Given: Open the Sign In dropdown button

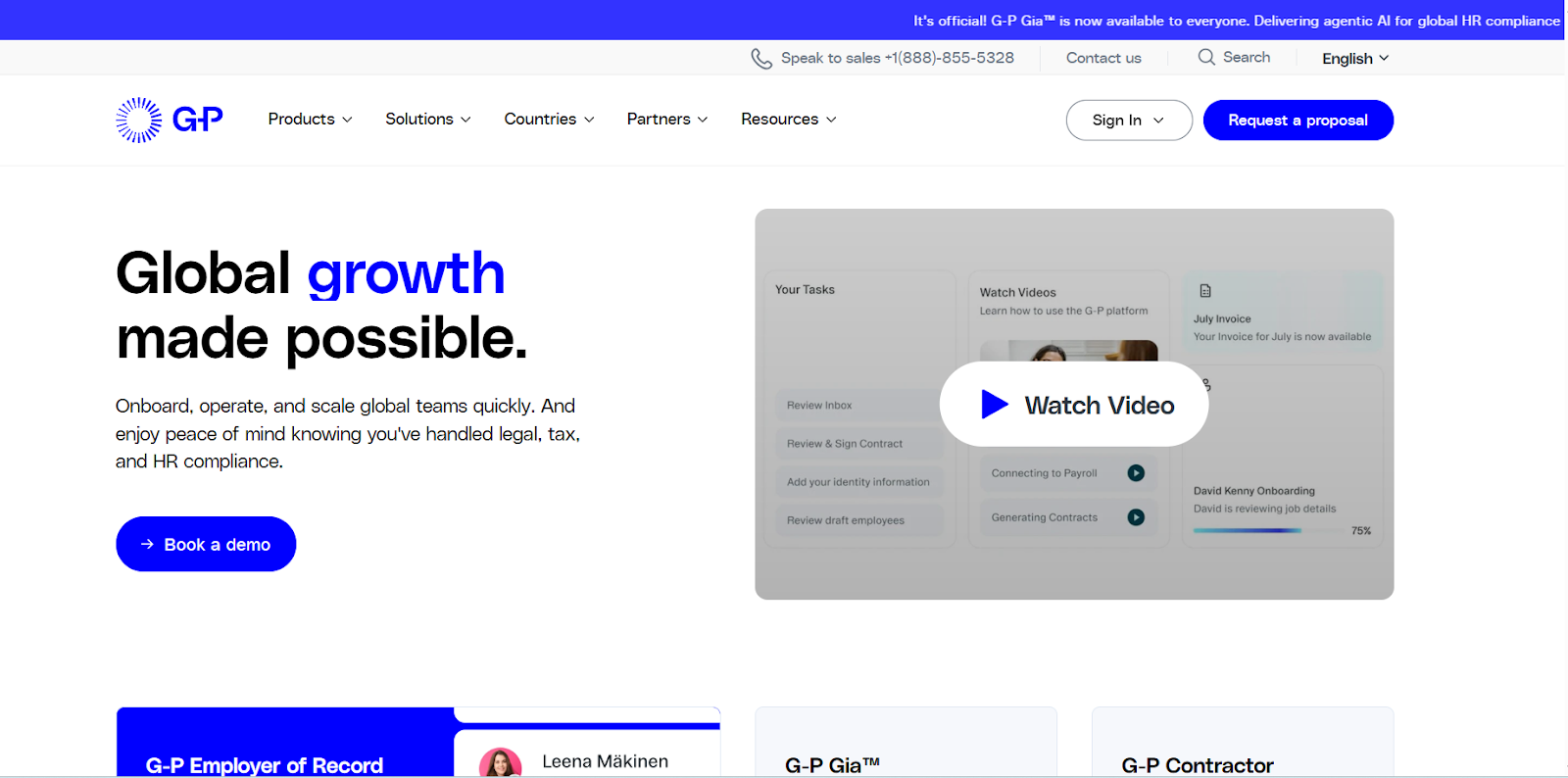Looking at the screenshot, I should [1129, 120].
